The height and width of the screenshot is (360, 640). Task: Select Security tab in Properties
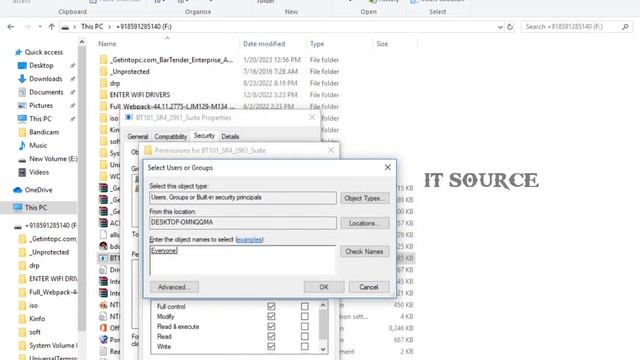click(204, 136)
